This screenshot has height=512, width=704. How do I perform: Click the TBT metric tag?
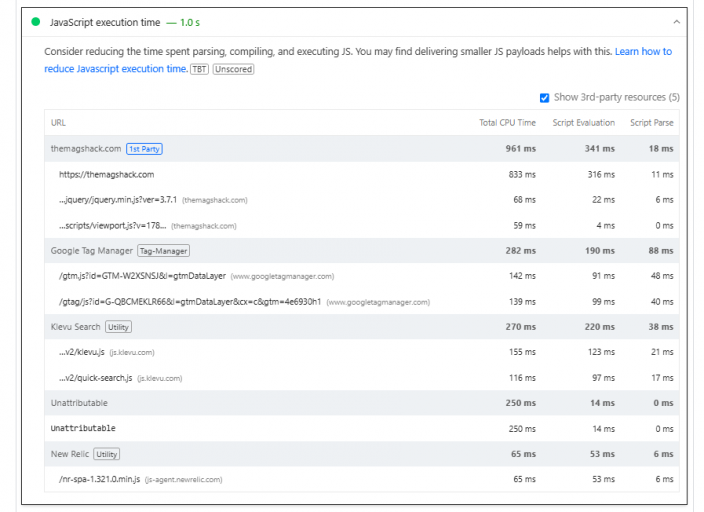[x=199, y=69]
